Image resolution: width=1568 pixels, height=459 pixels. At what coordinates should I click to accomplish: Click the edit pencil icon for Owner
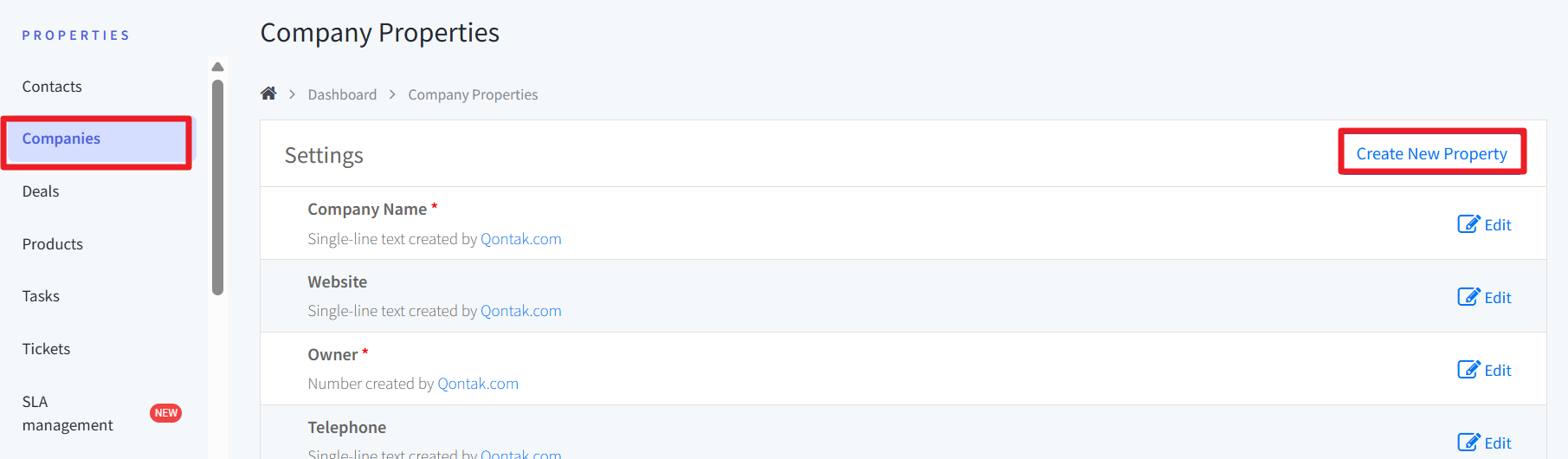pyautogui.click(x=1468, y=370)
